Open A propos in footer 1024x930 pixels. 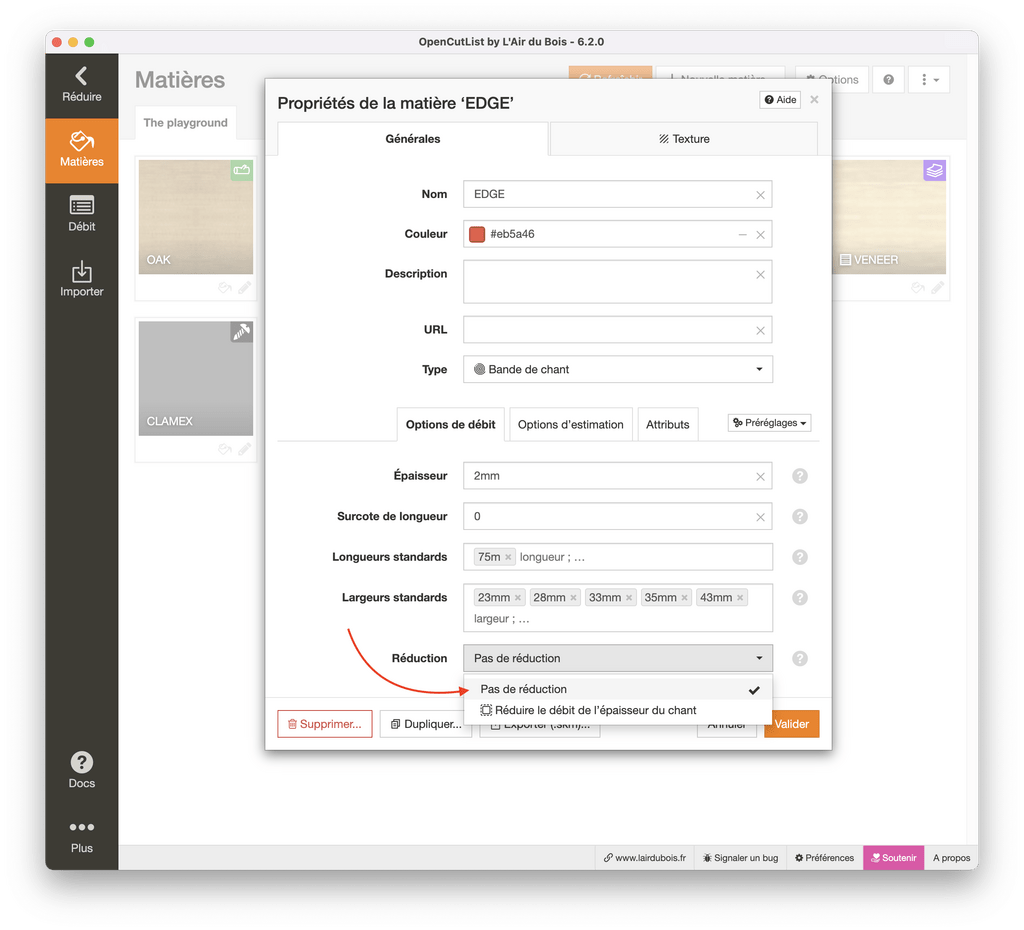(952, 858)
